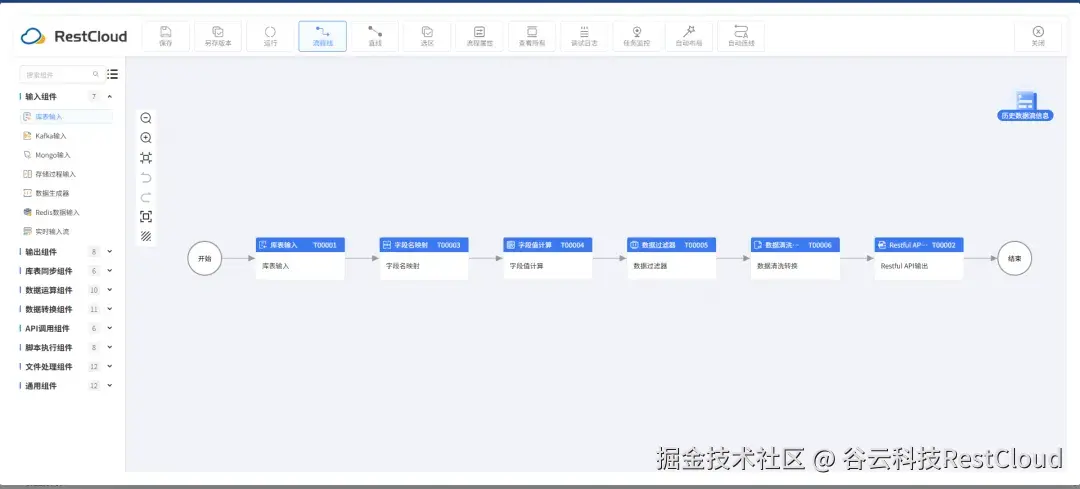The image size is (1080, 489).
Task: Click the count badge 10 beside 数据运算组件
Action: (94, 290)
